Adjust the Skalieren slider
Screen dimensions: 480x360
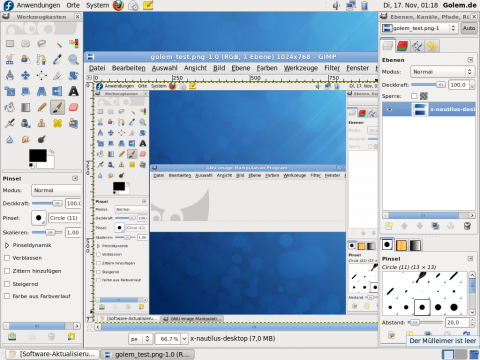[x=47, y=232]
